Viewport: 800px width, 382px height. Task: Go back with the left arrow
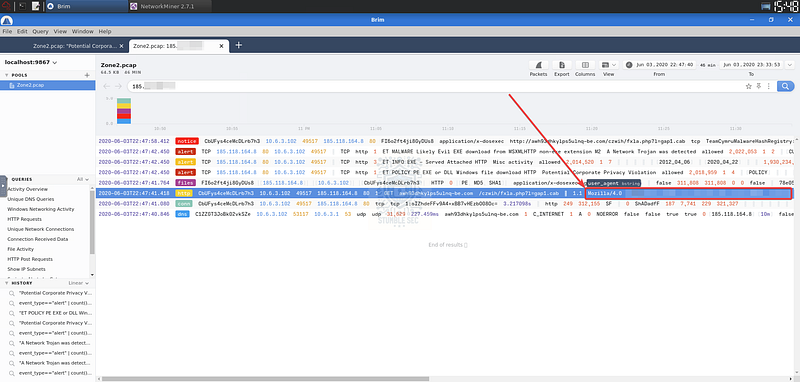(106, 86)
